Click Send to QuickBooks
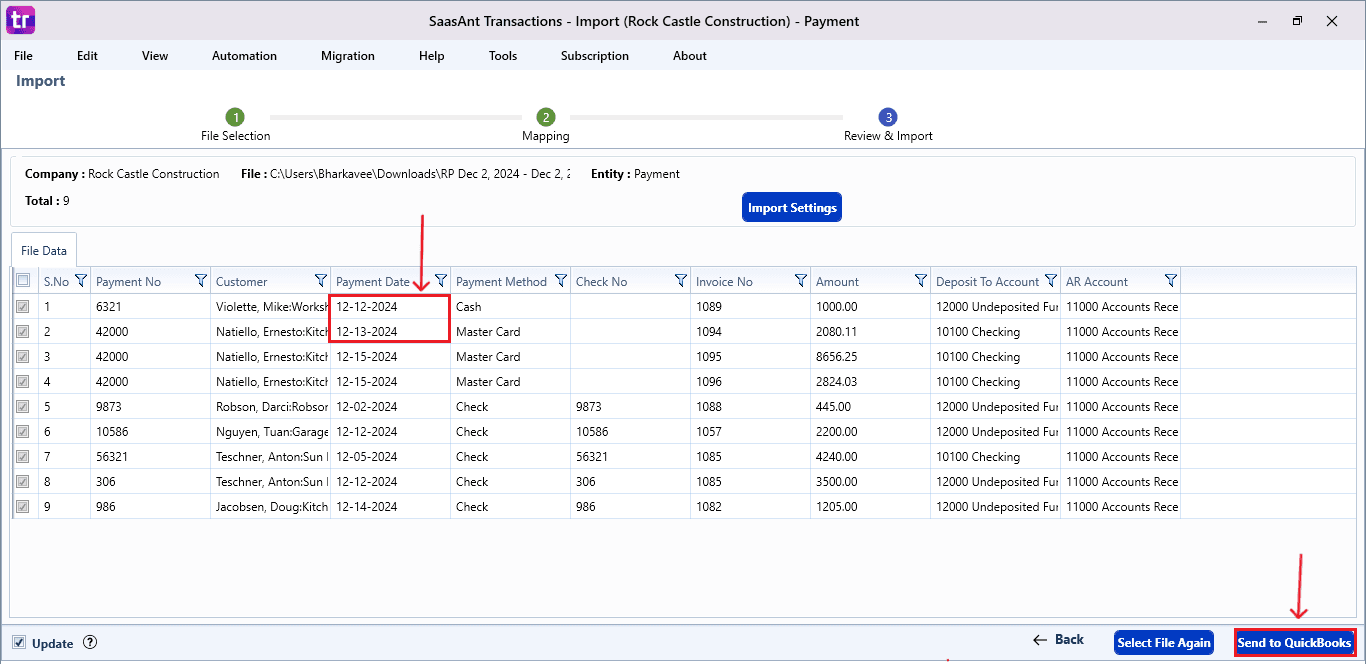Screen dimensions: 1366x664 click(x=1294, y=642)
